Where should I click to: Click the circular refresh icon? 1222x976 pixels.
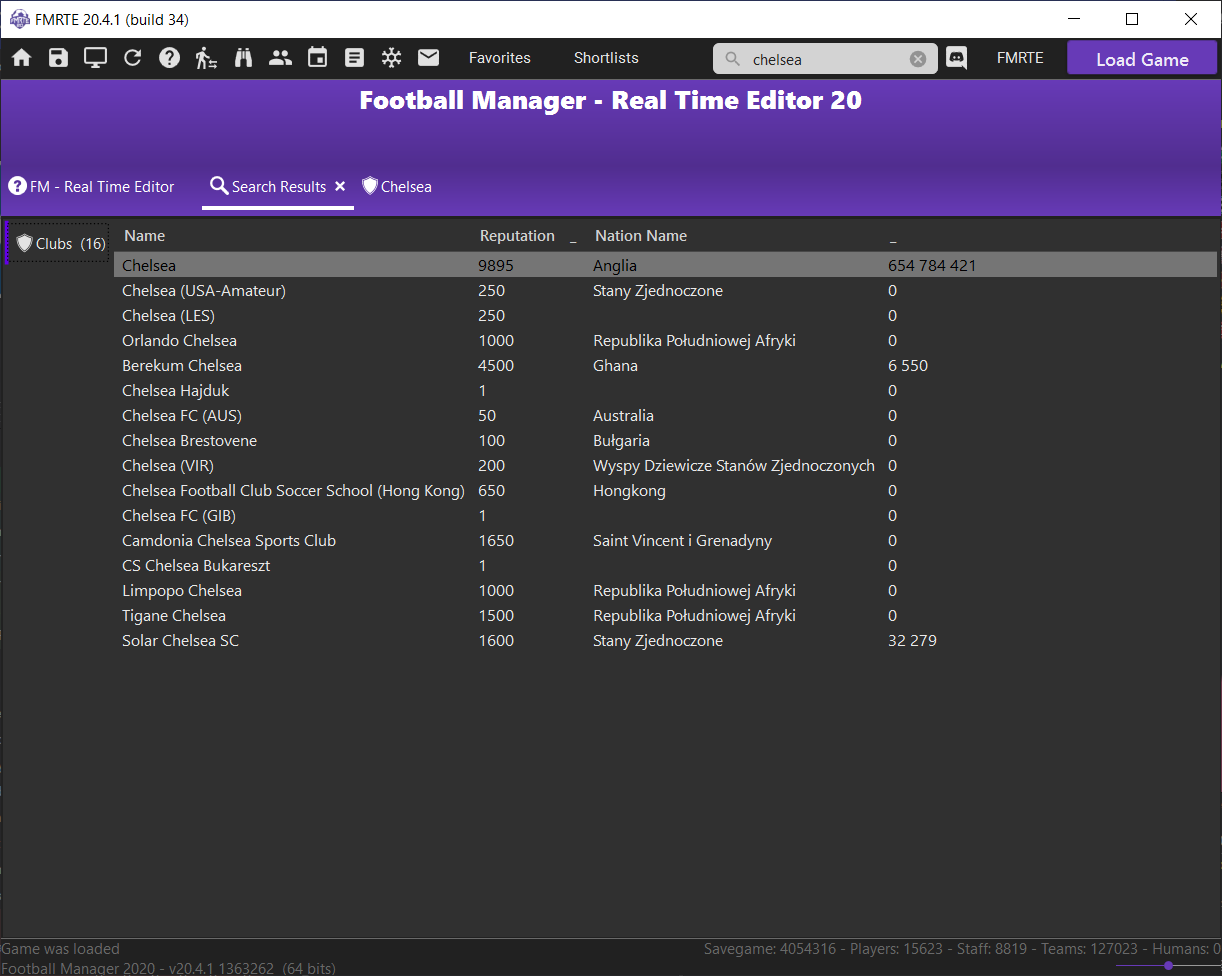click(133, 58)
